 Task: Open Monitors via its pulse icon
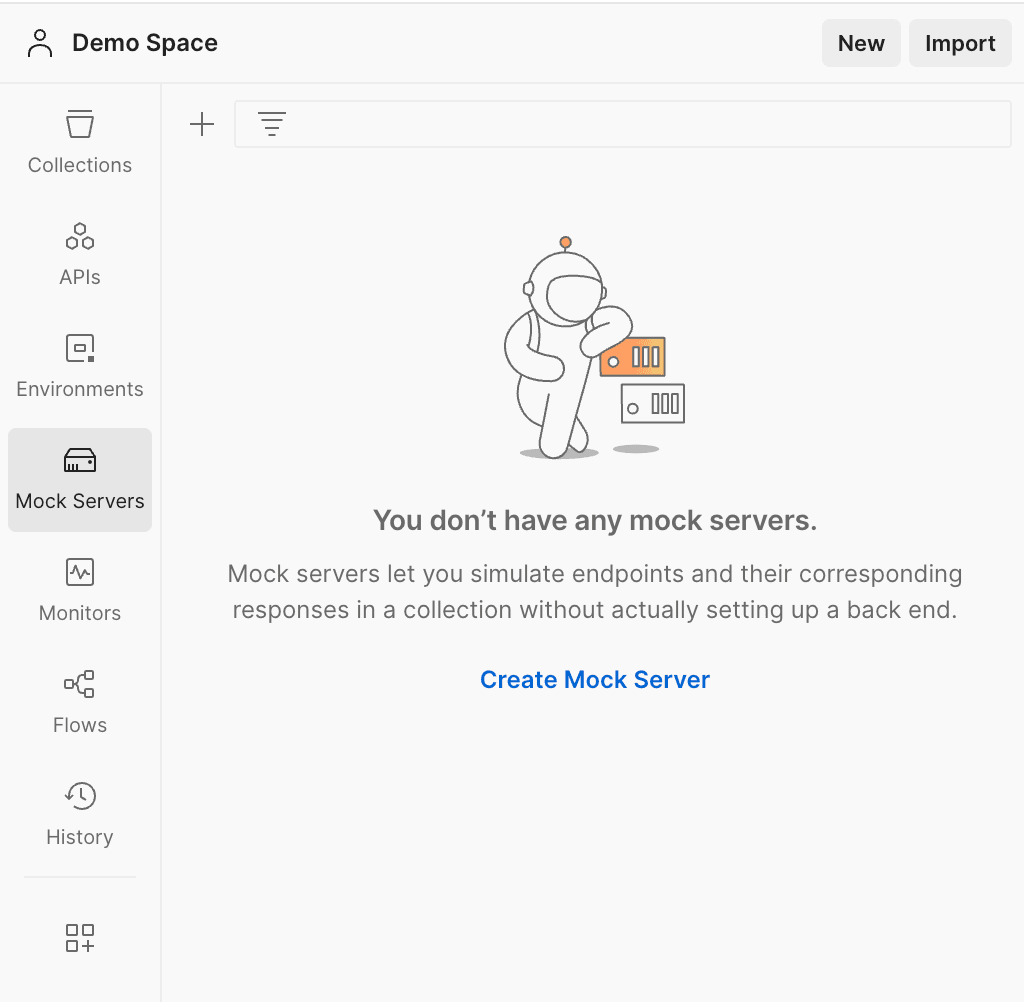tap(80, 573)
